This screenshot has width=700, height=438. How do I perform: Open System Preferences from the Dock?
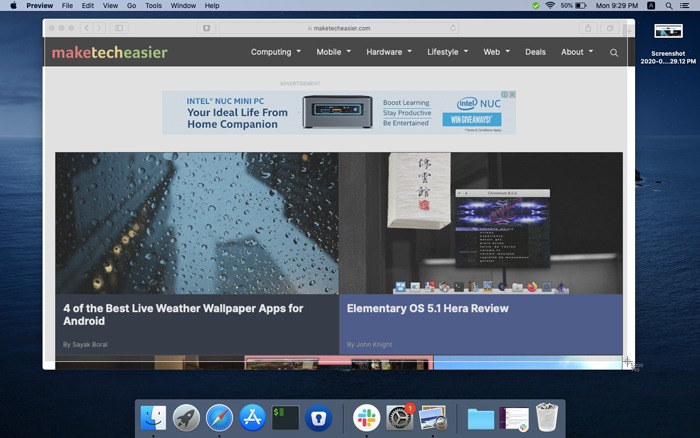tap(400, 418)
